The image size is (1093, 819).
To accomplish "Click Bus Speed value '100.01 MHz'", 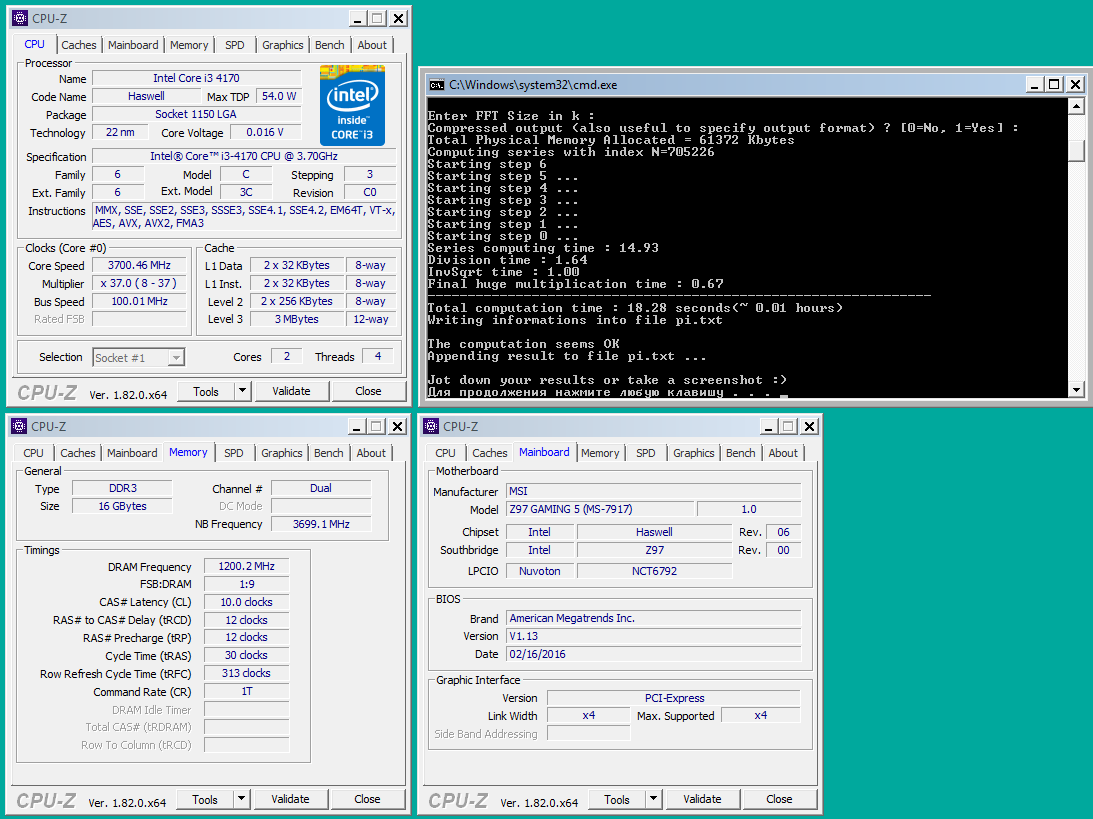I will coord(139,301).
